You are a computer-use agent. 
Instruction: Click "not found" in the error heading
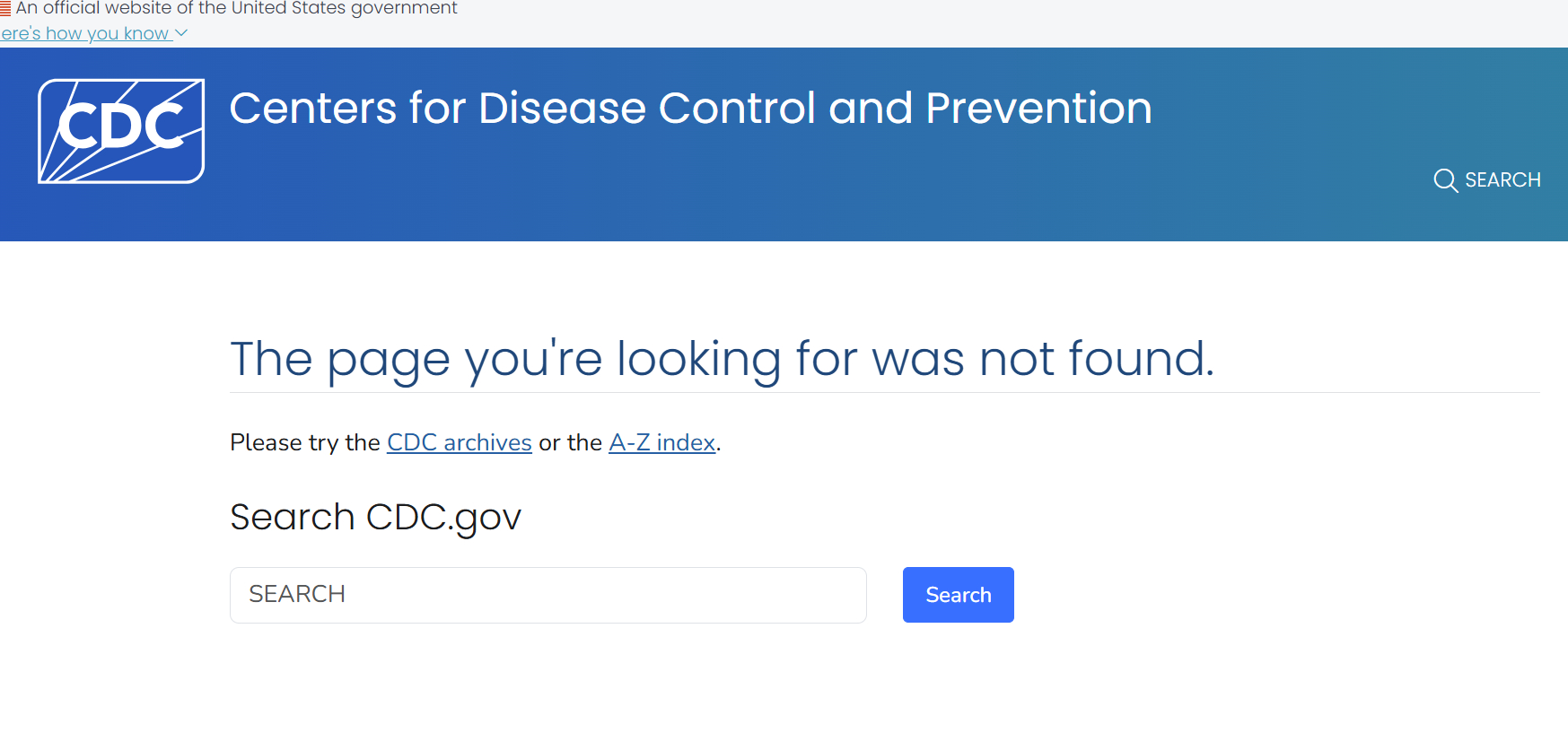point(1095,359)
